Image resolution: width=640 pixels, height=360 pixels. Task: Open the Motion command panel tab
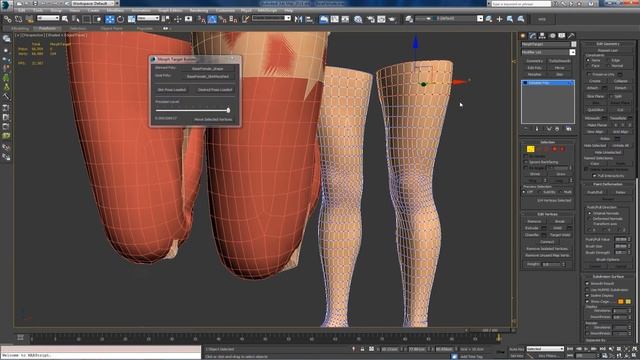click(552, 36)
